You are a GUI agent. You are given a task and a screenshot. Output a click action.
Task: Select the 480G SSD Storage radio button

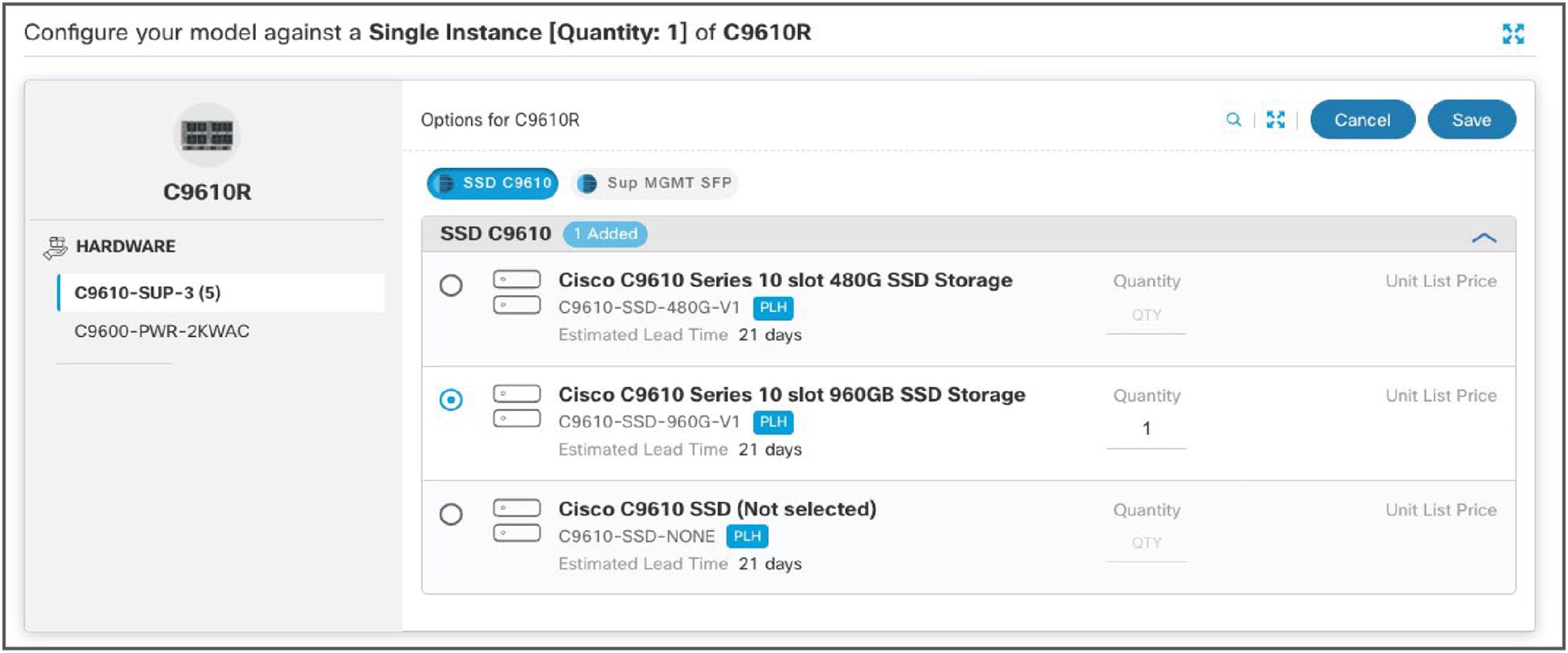click(451, 285)
